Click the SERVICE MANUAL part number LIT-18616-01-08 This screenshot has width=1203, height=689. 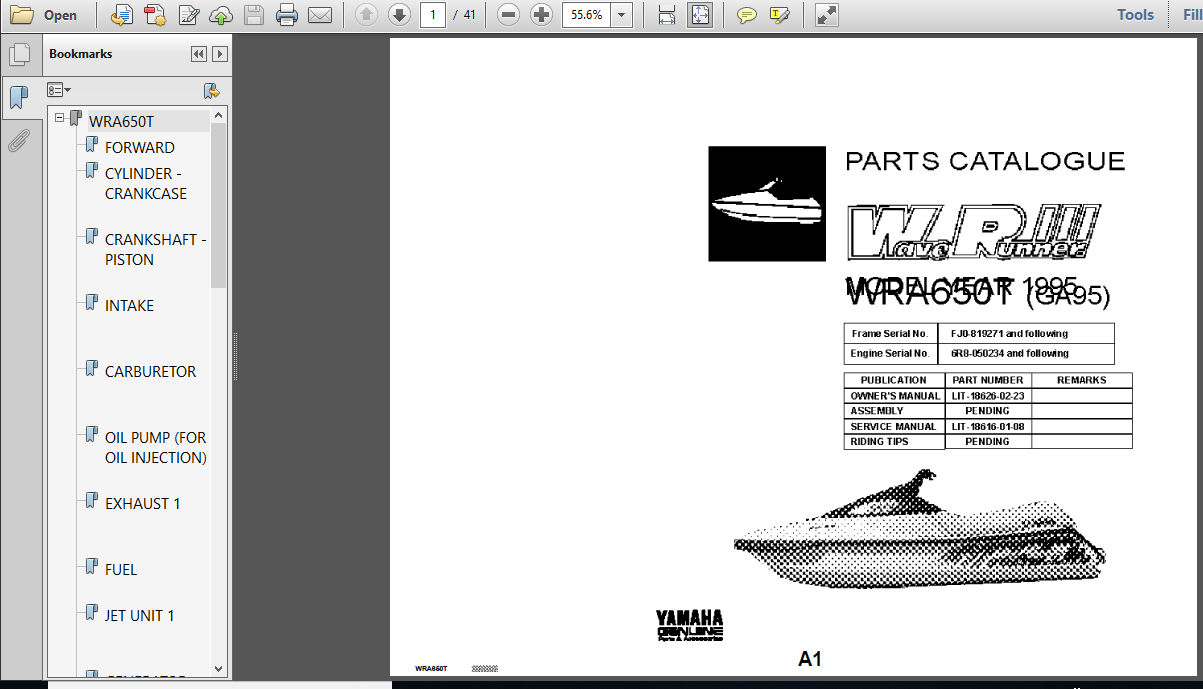coord(988,426)
